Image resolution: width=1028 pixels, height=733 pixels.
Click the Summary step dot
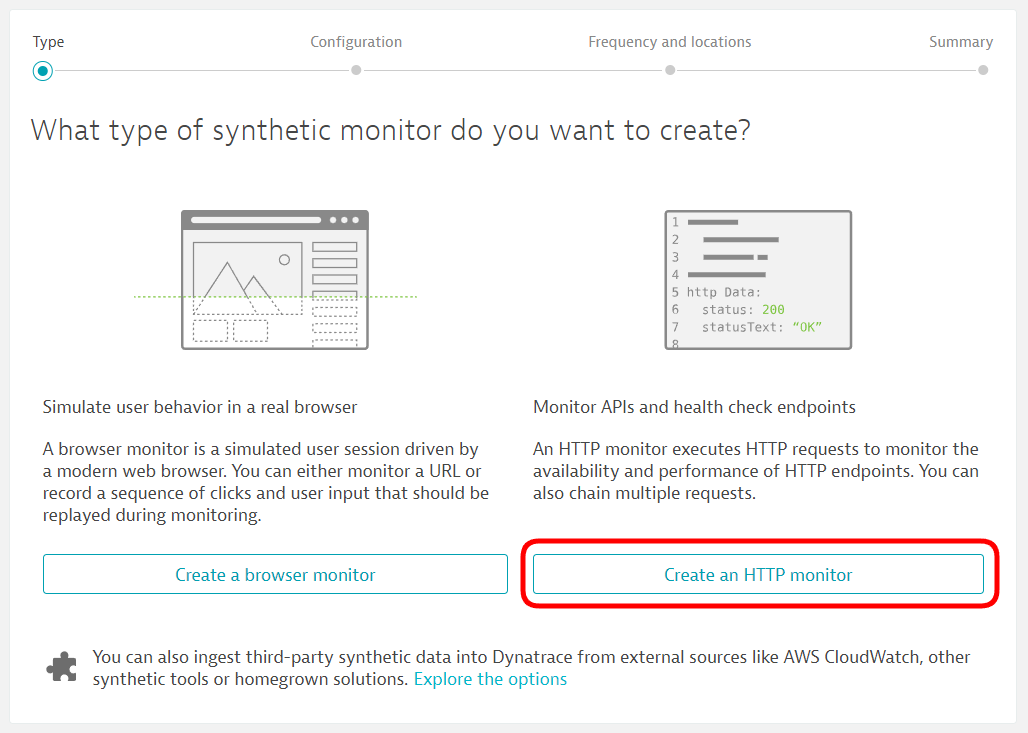coord(983,71)
